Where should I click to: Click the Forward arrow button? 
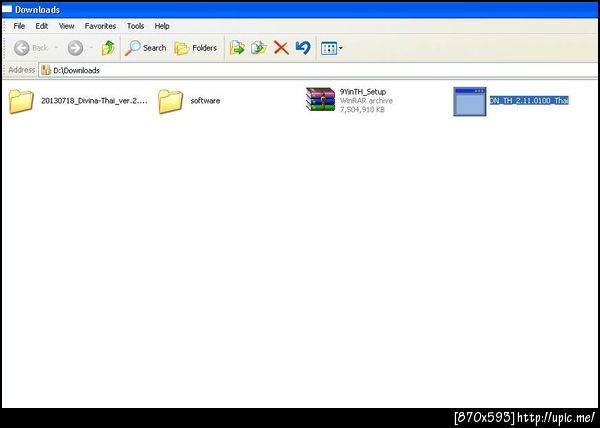pyautogui.click(x=75, y=48)
